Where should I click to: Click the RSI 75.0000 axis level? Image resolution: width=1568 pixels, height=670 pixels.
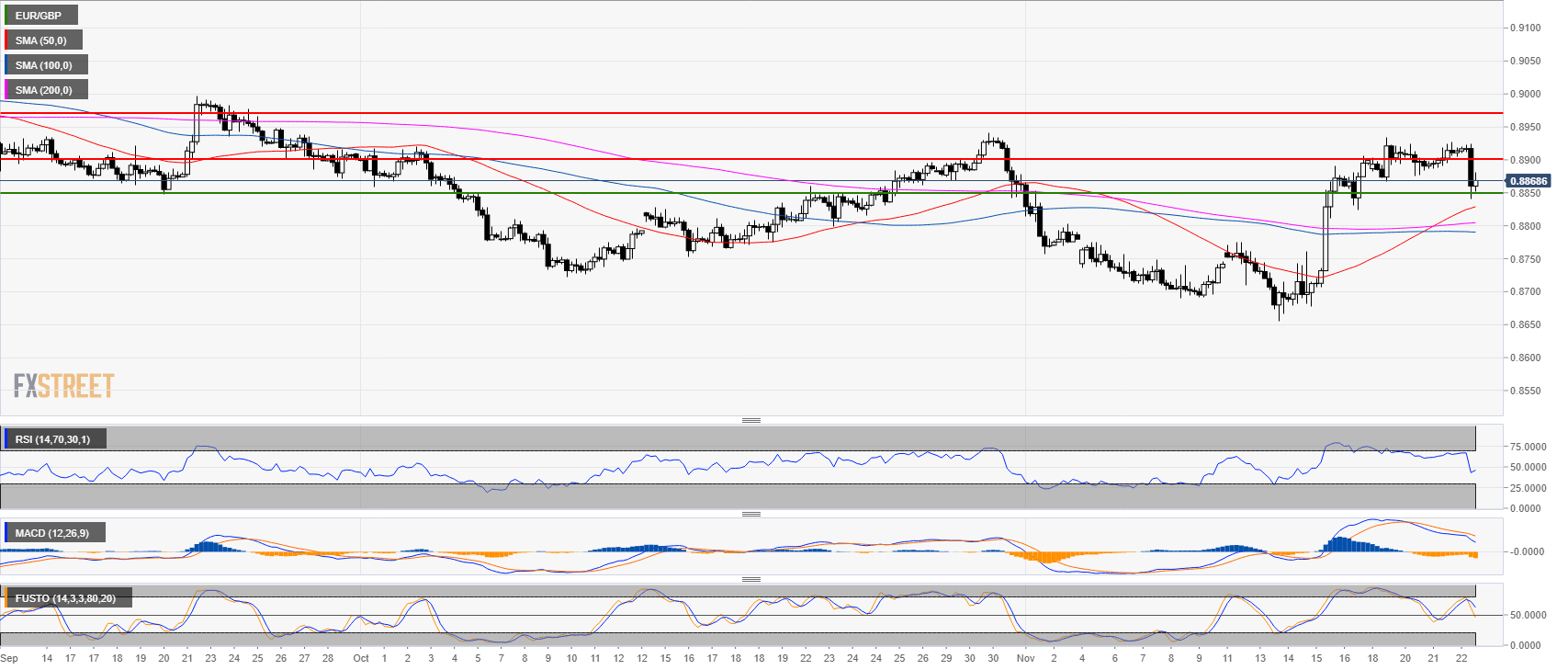(1529, 447)
